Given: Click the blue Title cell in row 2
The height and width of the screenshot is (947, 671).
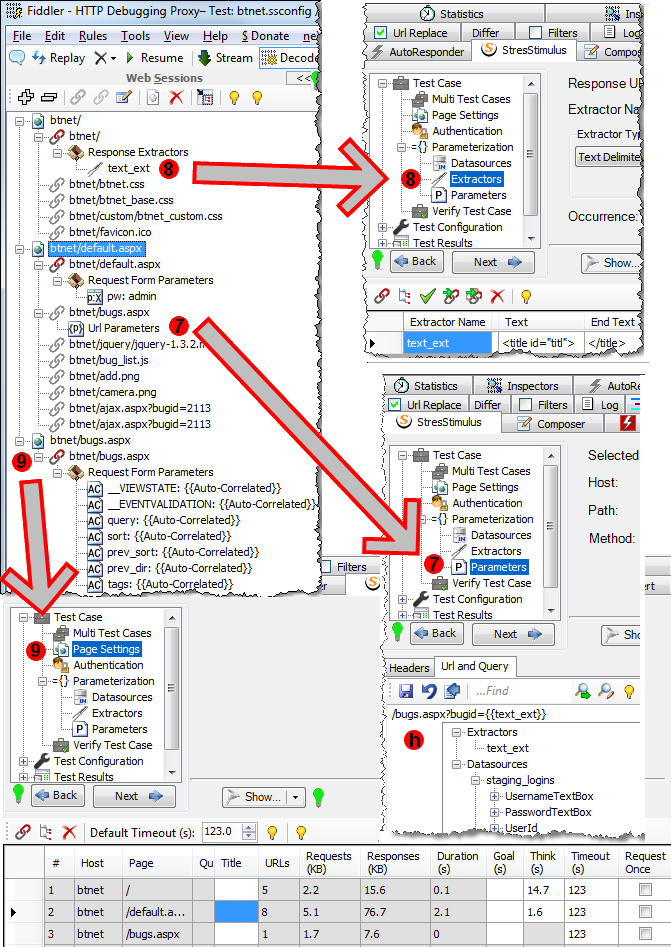Looking at the screenshot, I should pos(236,912).
